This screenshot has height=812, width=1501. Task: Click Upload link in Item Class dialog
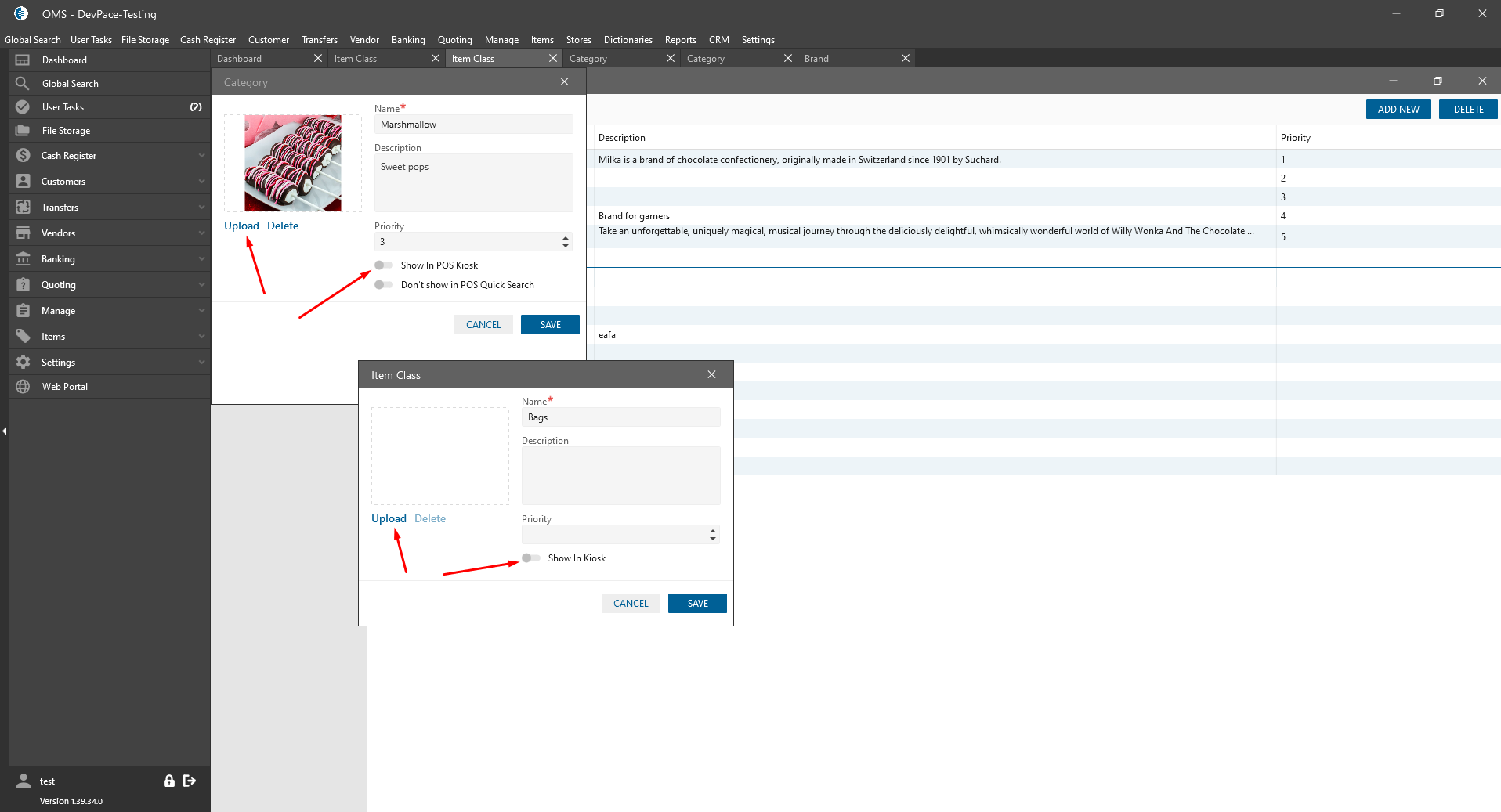(389, 519)
